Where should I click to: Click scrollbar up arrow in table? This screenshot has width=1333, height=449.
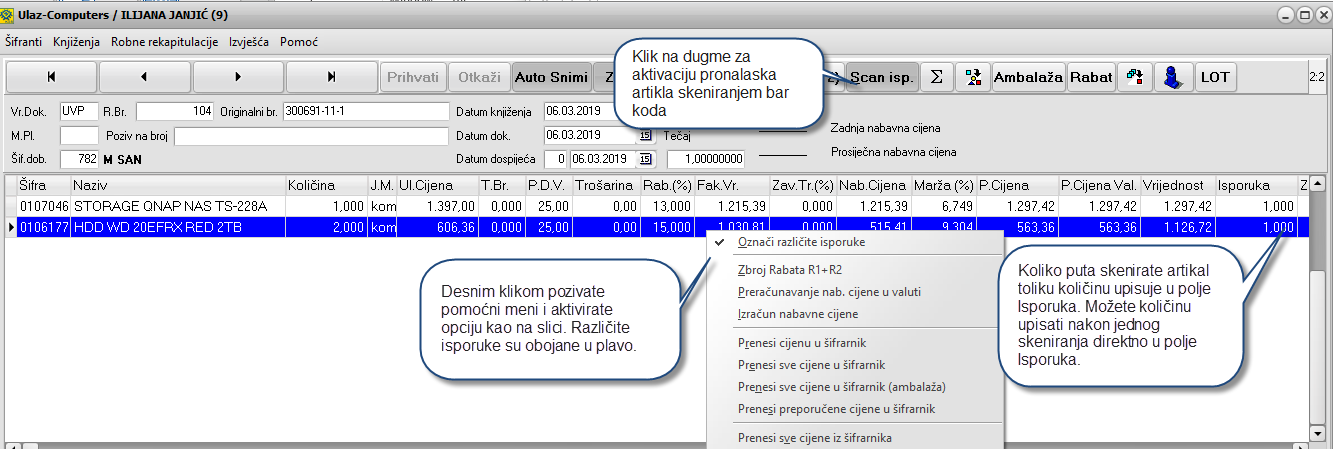(1317, 185)
